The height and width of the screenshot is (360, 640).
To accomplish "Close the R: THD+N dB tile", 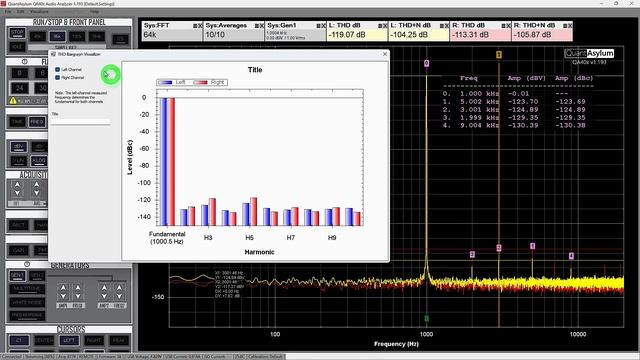I will pyautogui.click(x=569, y=26).
